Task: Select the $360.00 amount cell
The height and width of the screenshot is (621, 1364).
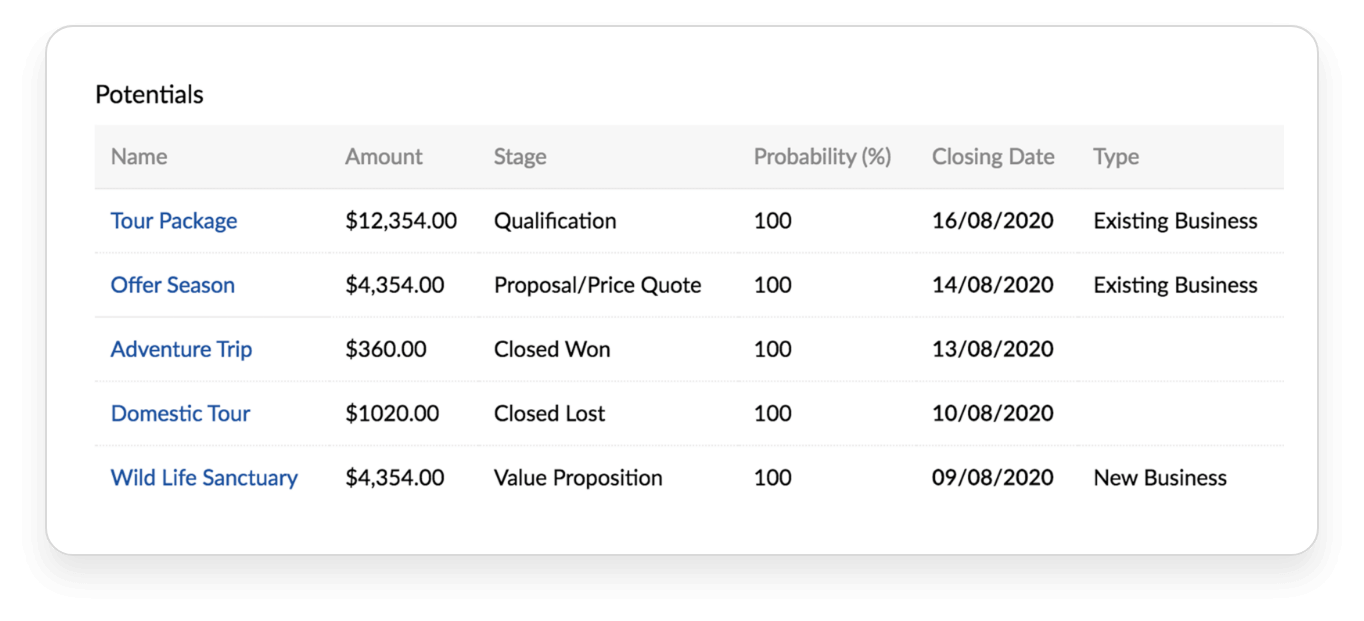Action: tap(386, 349)
